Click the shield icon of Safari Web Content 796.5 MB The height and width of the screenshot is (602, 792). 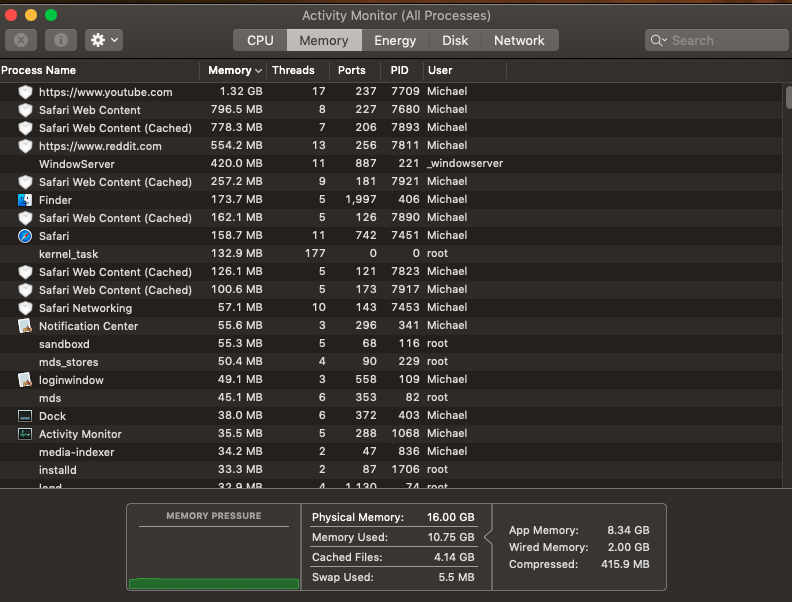pos(25,110)
